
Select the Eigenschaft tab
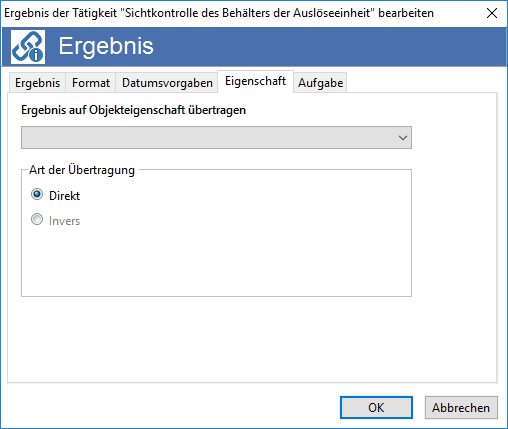(x=255, y=81)
